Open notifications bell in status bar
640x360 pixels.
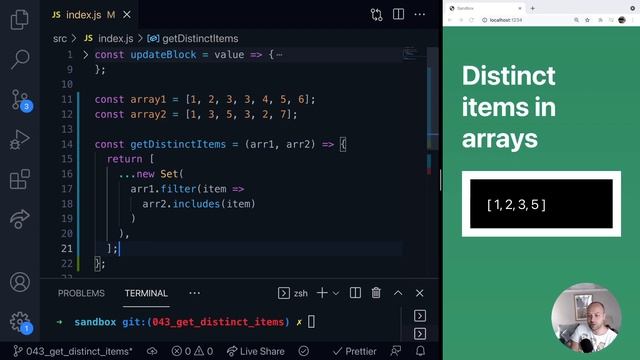(x=420, y=351)
